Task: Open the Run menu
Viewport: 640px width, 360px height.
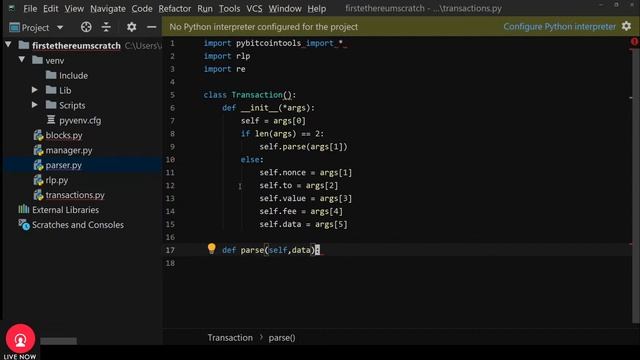Action: [204, 9]
